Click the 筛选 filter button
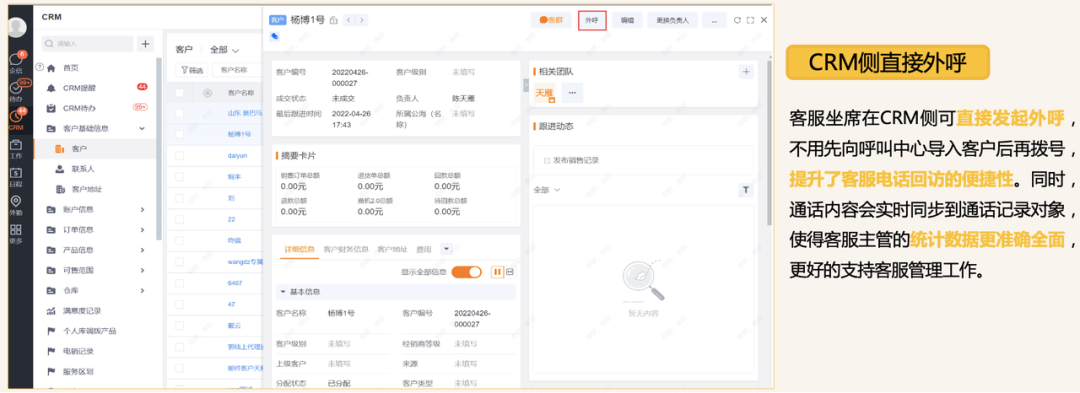Viewport: 1080px width, 393px height. click(x=192, y=70)
